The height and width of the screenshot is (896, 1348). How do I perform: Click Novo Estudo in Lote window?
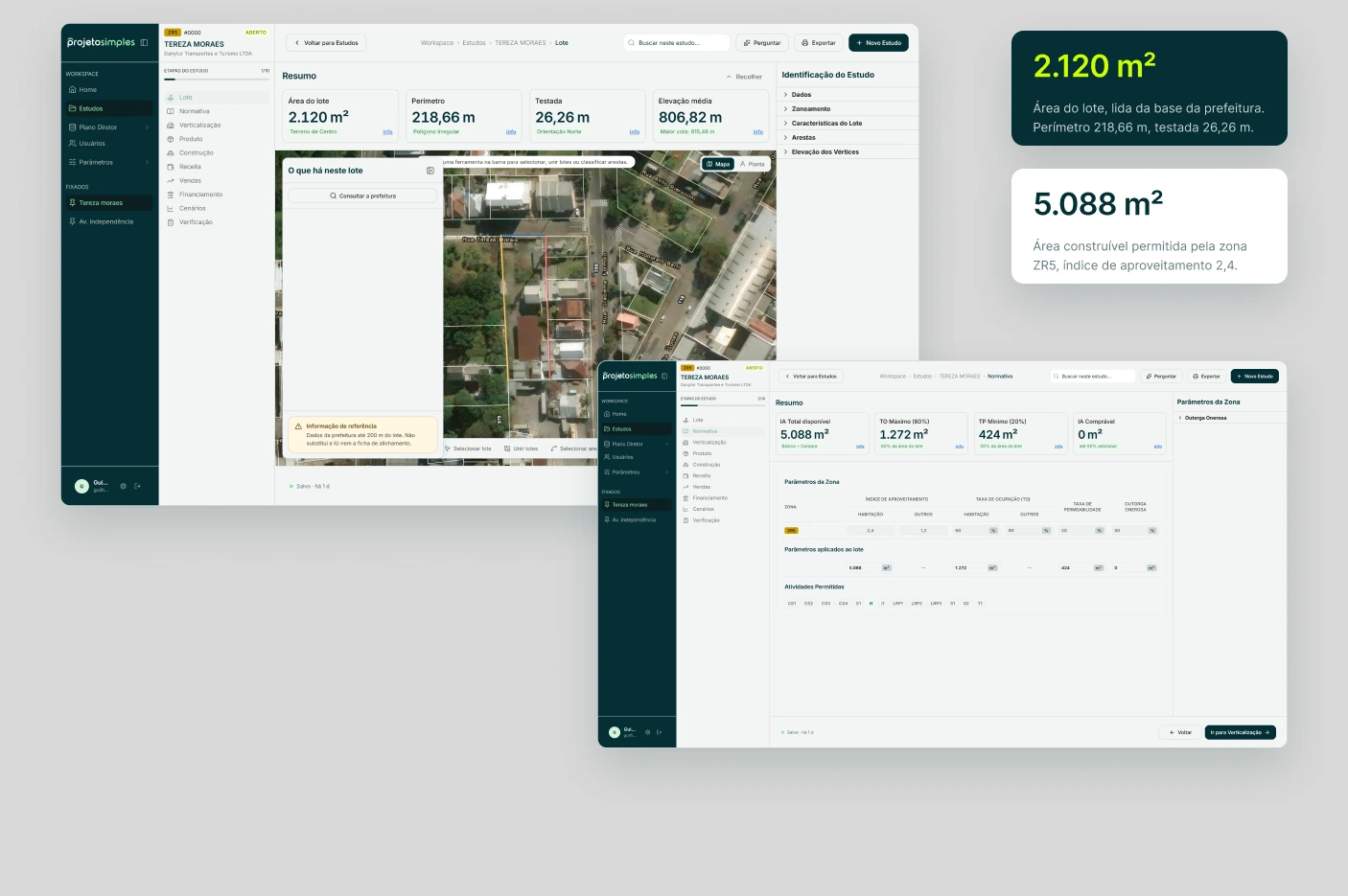[x=878, y=43]
